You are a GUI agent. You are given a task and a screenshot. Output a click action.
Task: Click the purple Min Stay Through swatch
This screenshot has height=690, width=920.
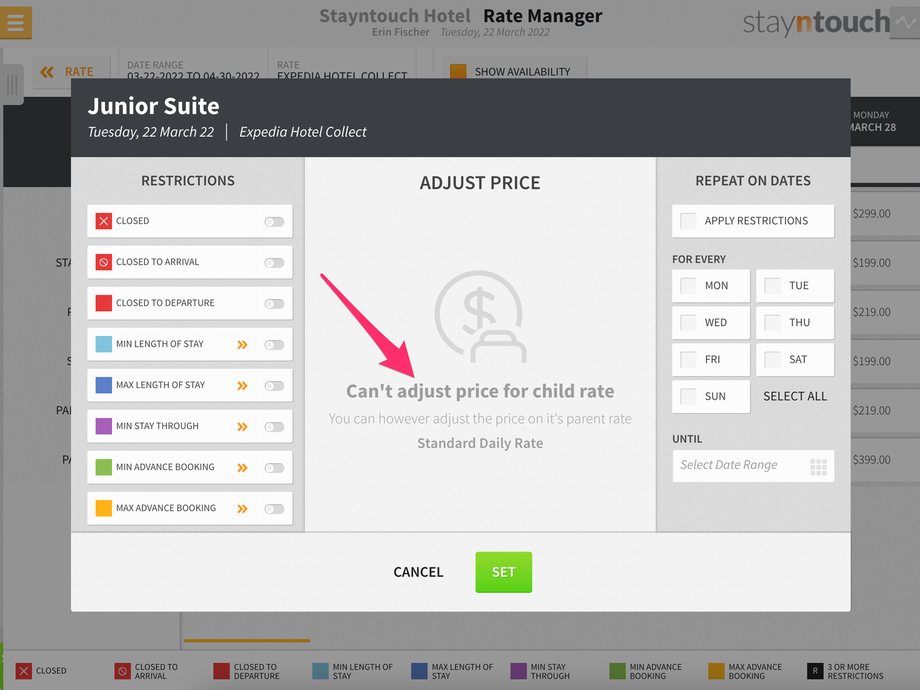(x=104, y=427)
